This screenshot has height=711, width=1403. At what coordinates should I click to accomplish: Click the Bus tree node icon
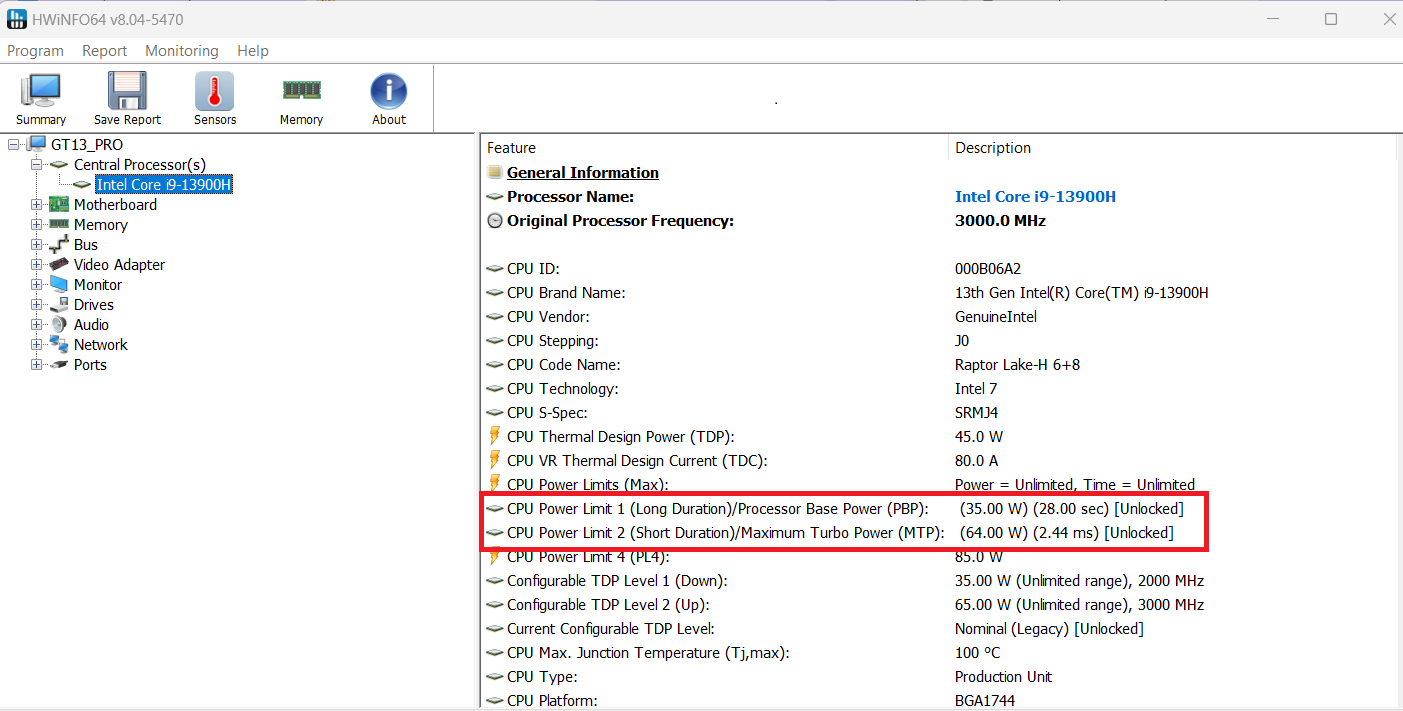point(59,244)
